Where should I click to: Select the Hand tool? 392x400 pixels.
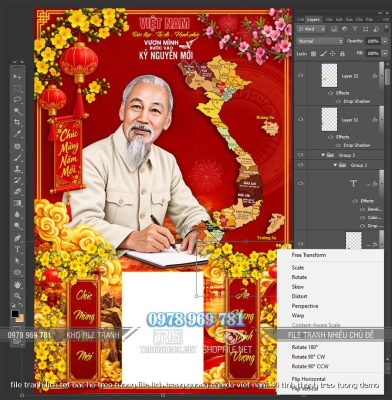coord(17,284)
